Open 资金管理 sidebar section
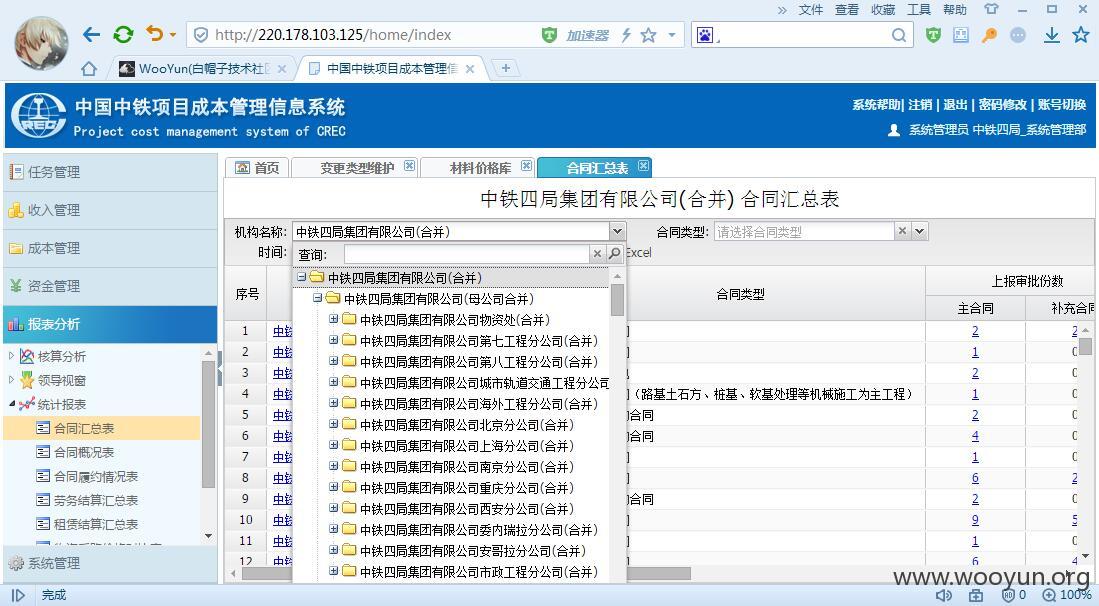 pos(110,286)
